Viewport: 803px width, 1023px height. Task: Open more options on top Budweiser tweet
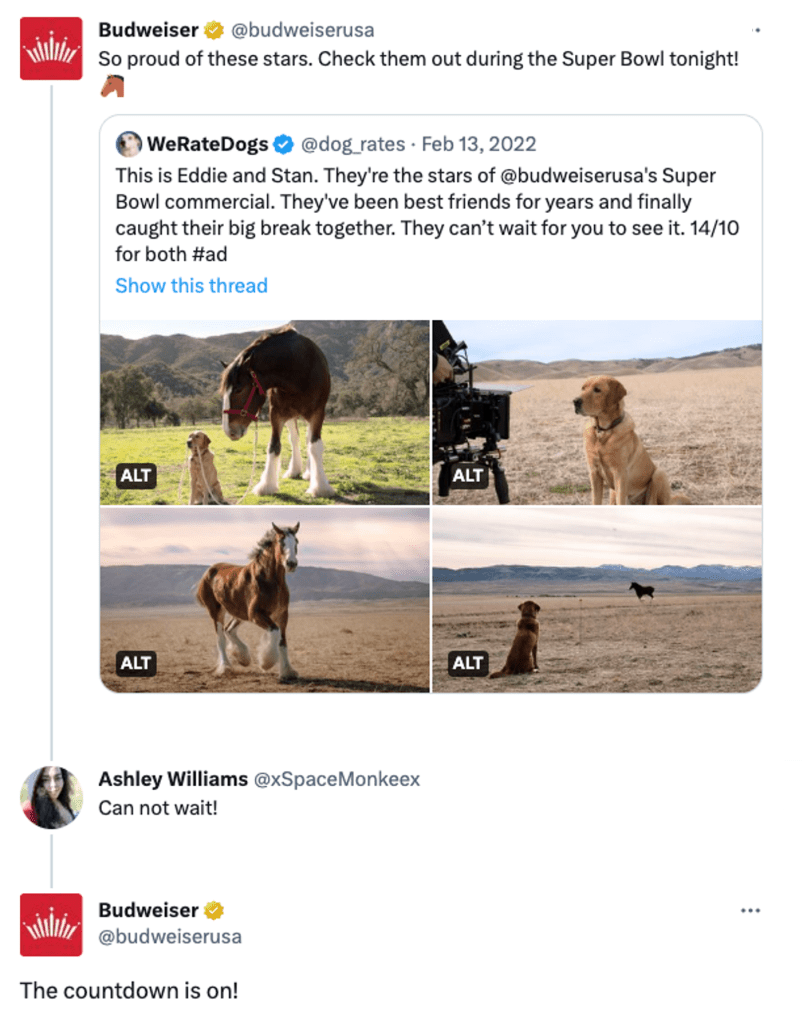click(x=756, y=31)
